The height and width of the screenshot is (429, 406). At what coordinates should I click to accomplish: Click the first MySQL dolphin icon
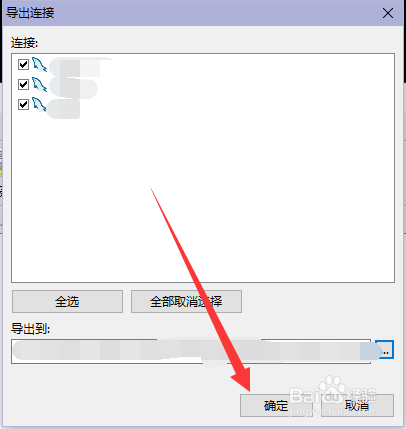[39, 64]
